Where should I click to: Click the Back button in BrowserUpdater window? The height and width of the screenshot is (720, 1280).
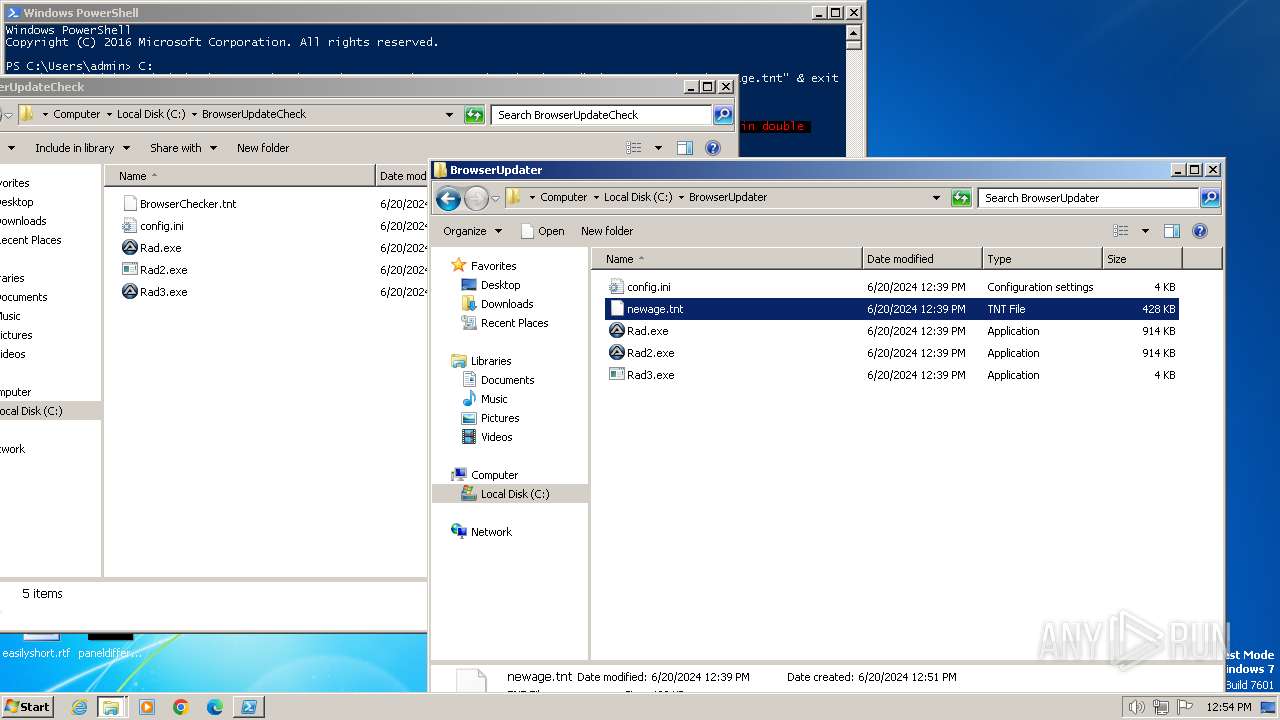tap(448, 198)
